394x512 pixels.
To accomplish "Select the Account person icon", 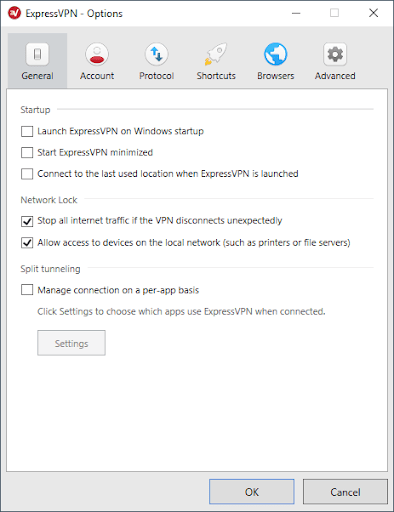I will coord(97,54).
